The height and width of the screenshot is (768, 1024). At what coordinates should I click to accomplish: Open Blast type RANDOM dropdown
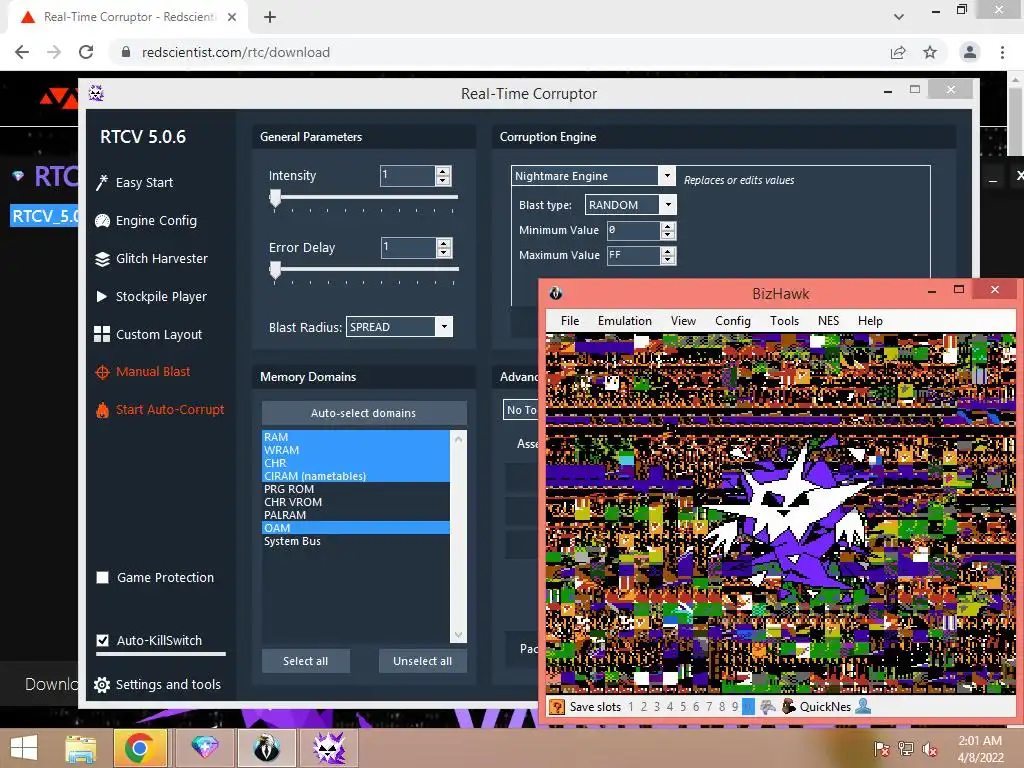[667, 205]
